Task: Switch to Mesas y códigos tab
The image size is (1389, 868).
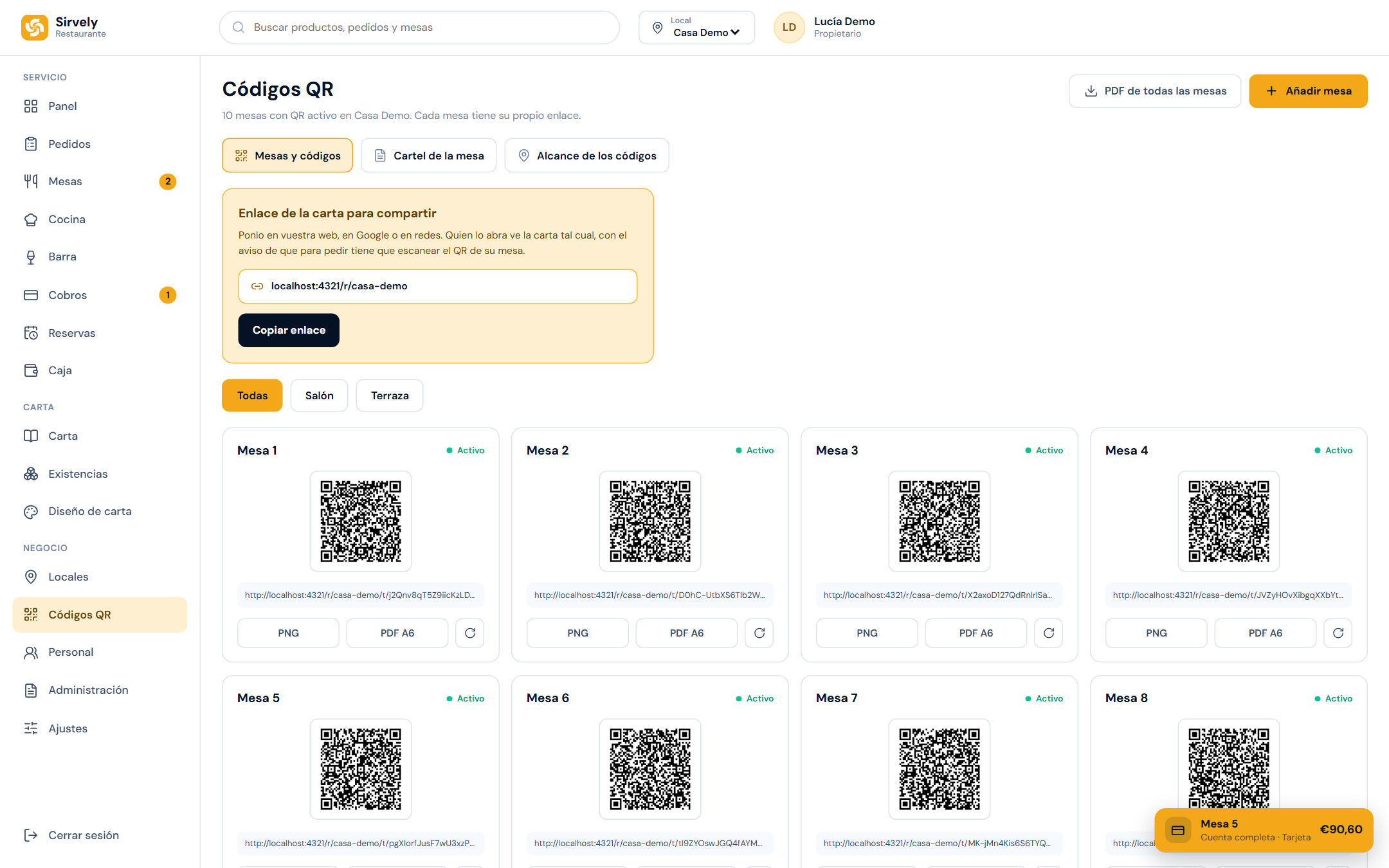Action: (287, 156)
